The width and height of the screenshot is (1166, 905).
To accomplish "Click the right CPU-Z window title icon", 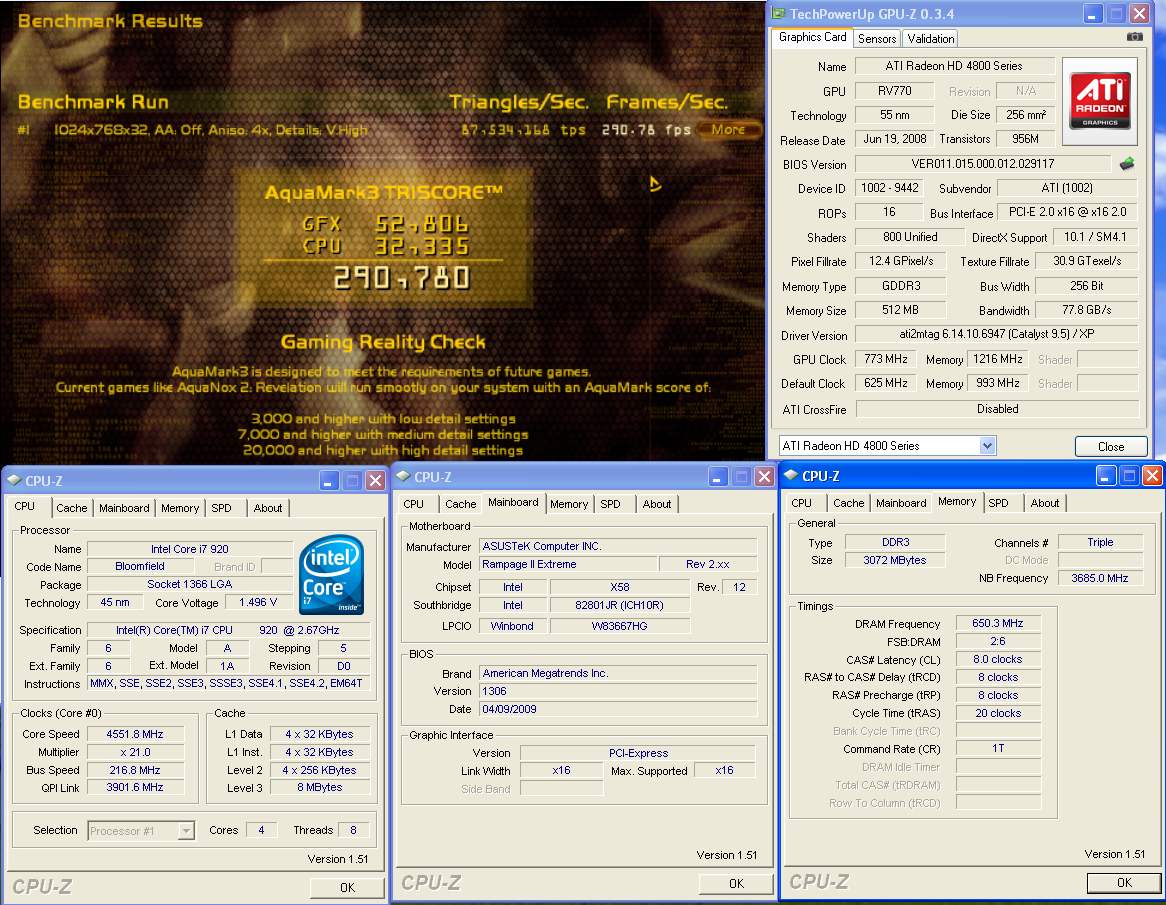I will [x=791, y=476].
